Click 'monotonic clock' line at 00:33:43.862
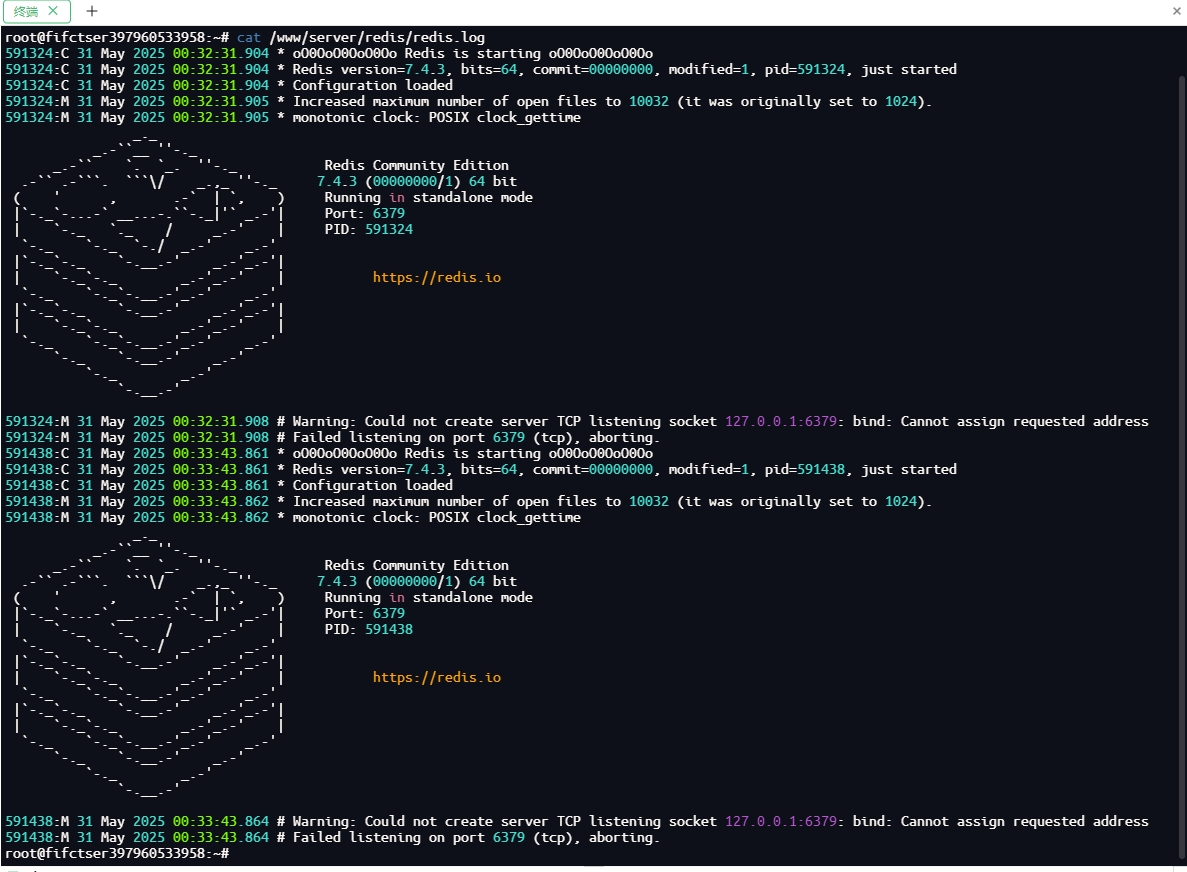 293,518
